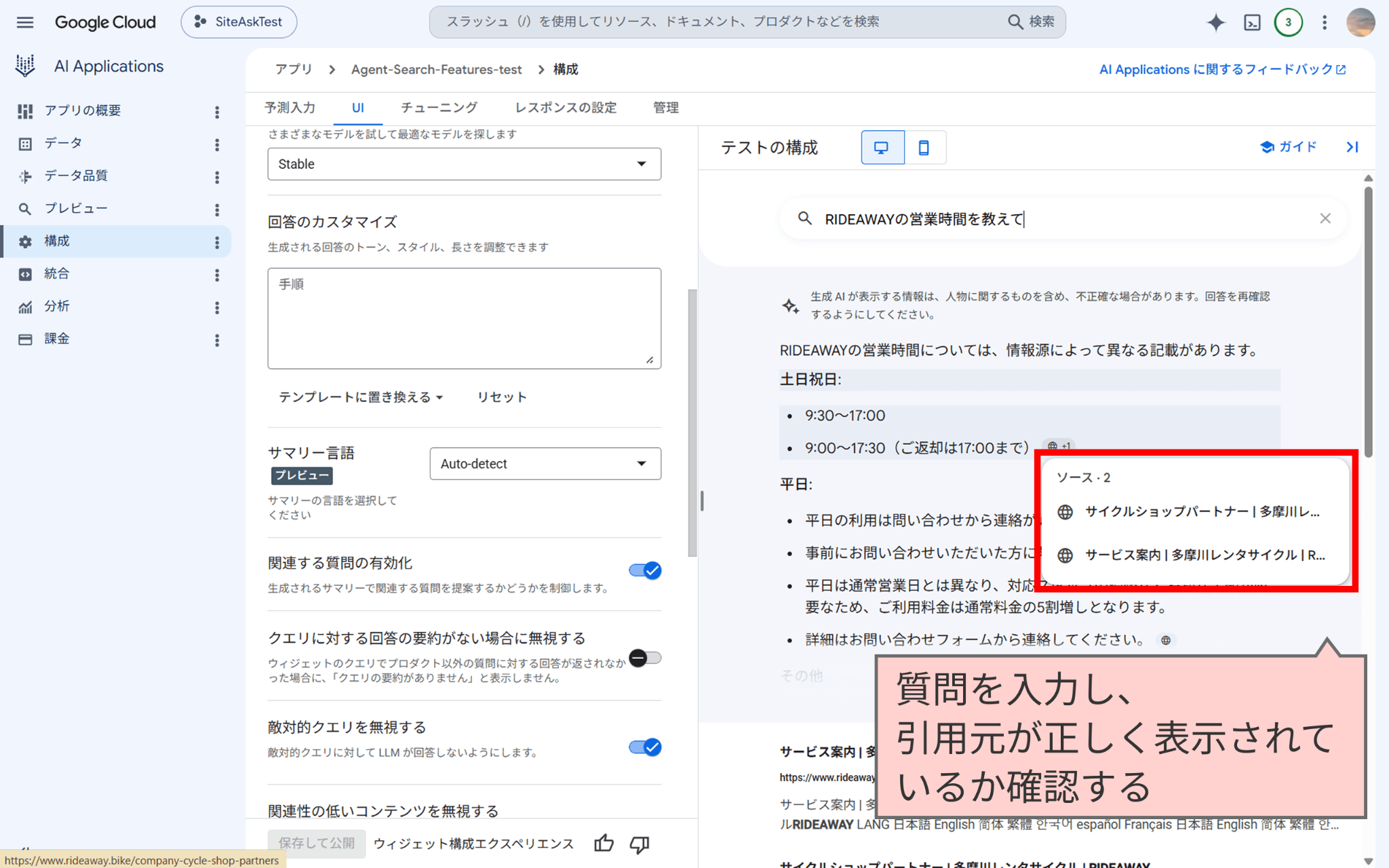
Task: Switch to the チューニング tab
Action: point(439,108)
